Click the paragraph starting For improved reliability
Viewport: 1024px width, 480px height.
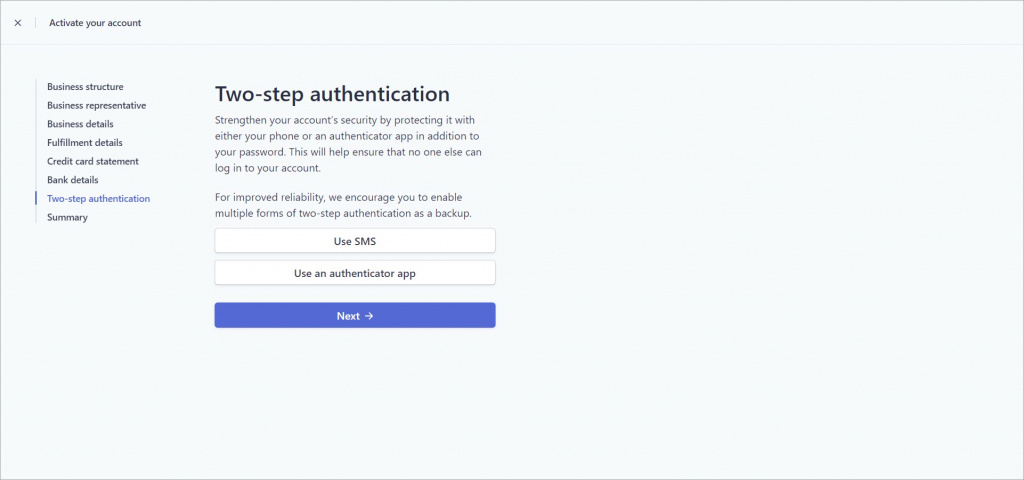(x=344, y=205)
